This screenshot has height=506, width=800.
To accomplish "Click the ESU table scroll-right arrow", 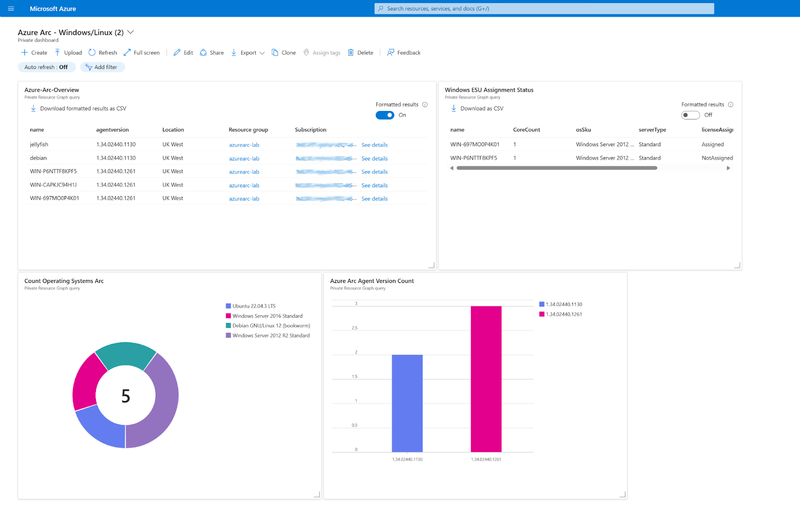I will point(728,168).
